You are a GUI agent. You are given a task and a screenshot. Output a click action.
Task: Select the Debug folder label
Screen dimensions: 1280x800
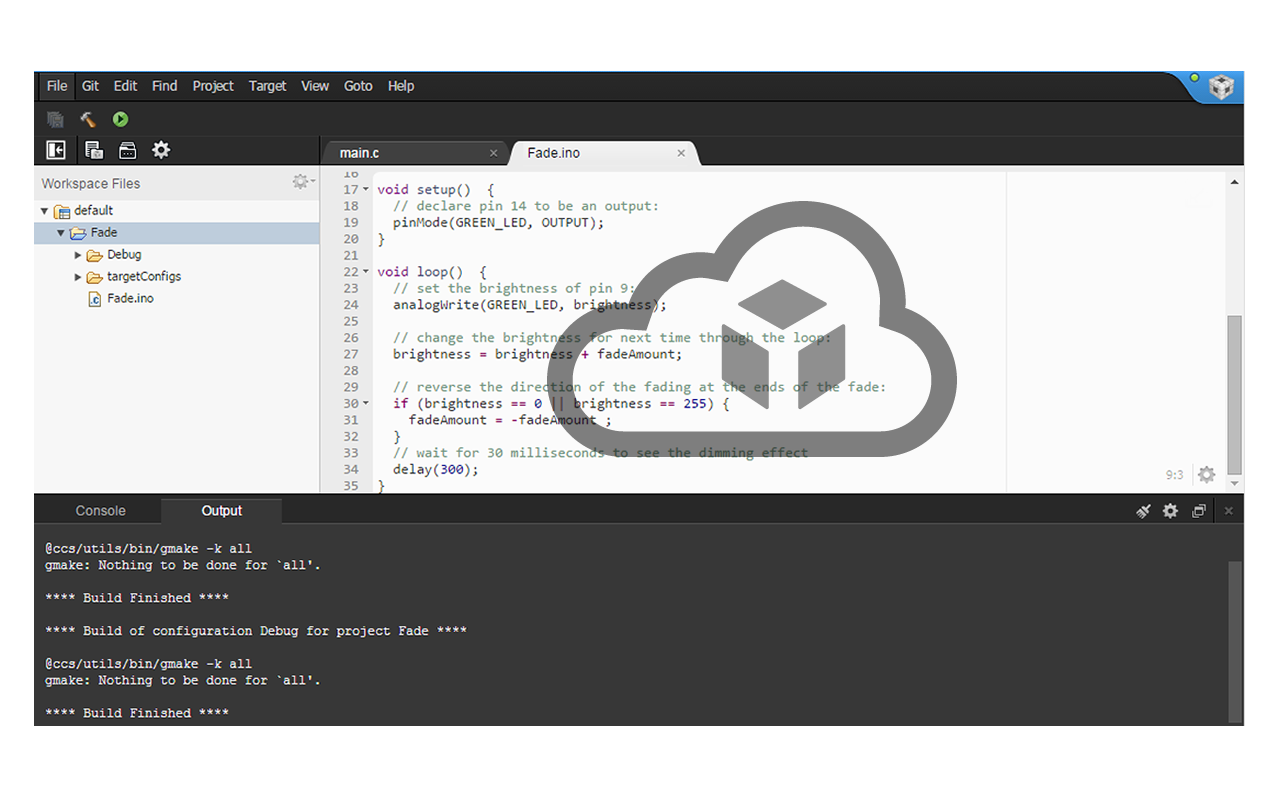[124, 255]
